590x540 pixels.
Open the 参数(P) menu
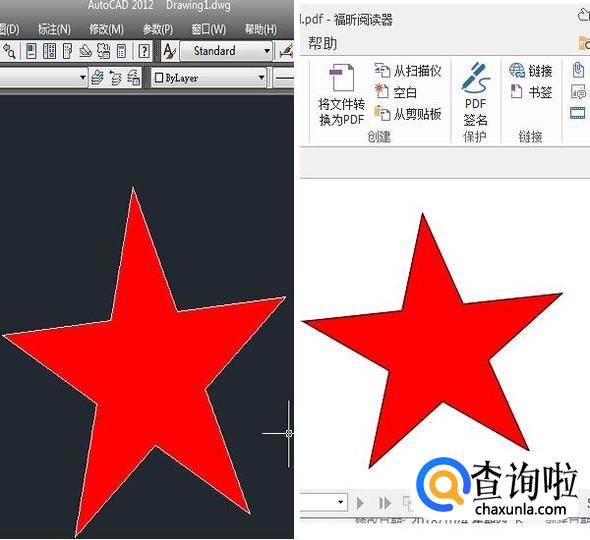pos(158,29)
